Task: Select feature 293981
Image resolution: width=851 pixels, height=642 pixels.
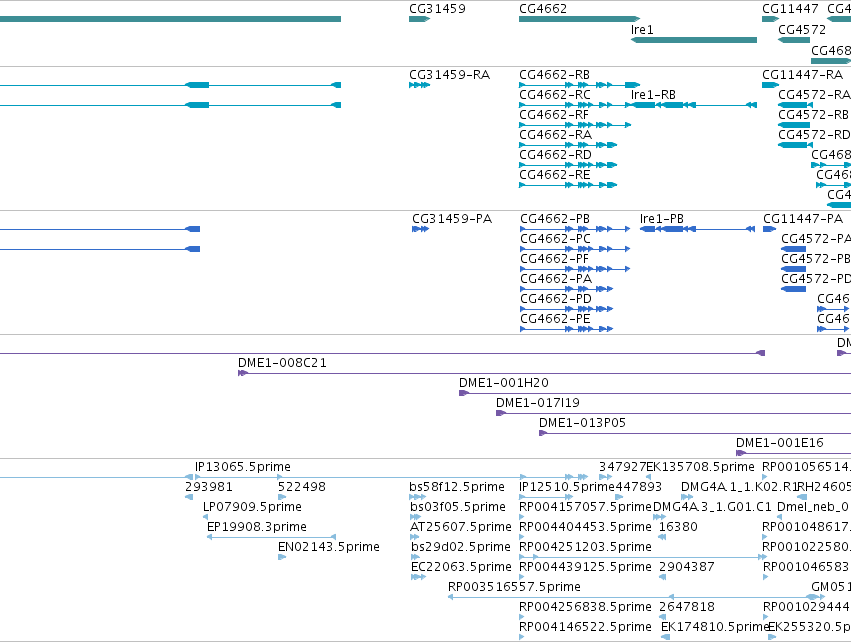Action: tap(208, 487)
